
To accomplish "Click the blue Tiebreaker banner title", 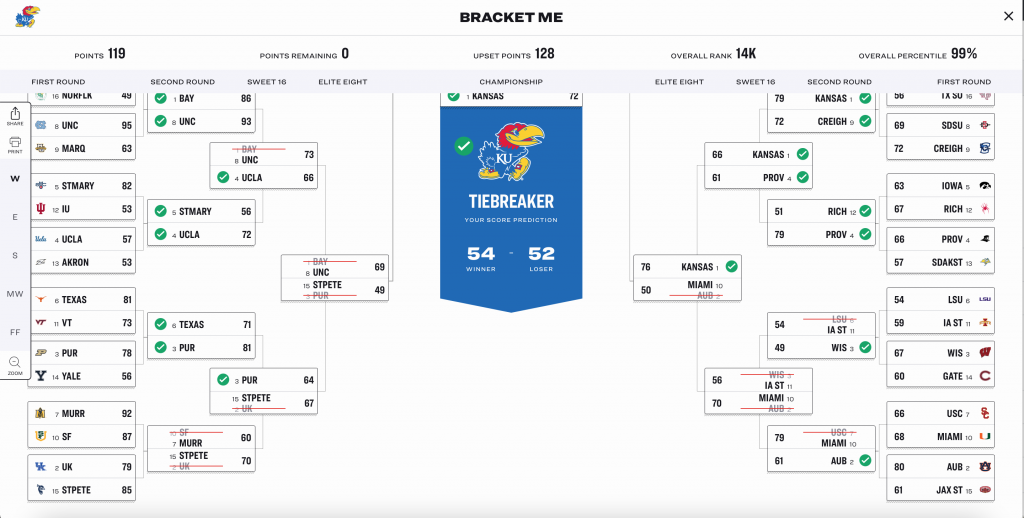I will click(x=511, y=202).
